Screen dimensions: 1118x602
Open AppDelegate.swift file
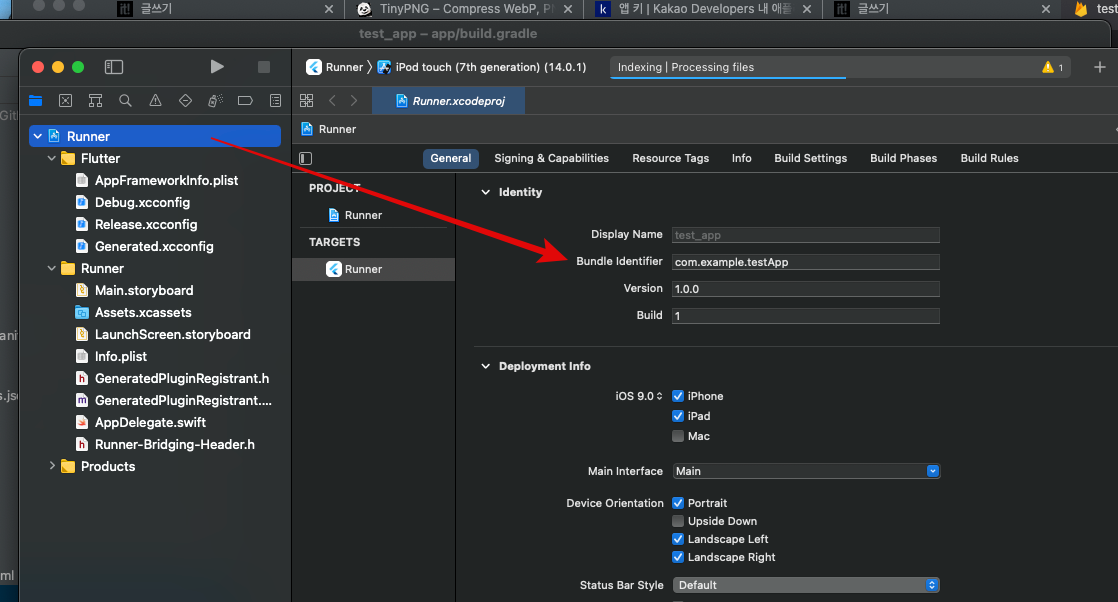140,422
